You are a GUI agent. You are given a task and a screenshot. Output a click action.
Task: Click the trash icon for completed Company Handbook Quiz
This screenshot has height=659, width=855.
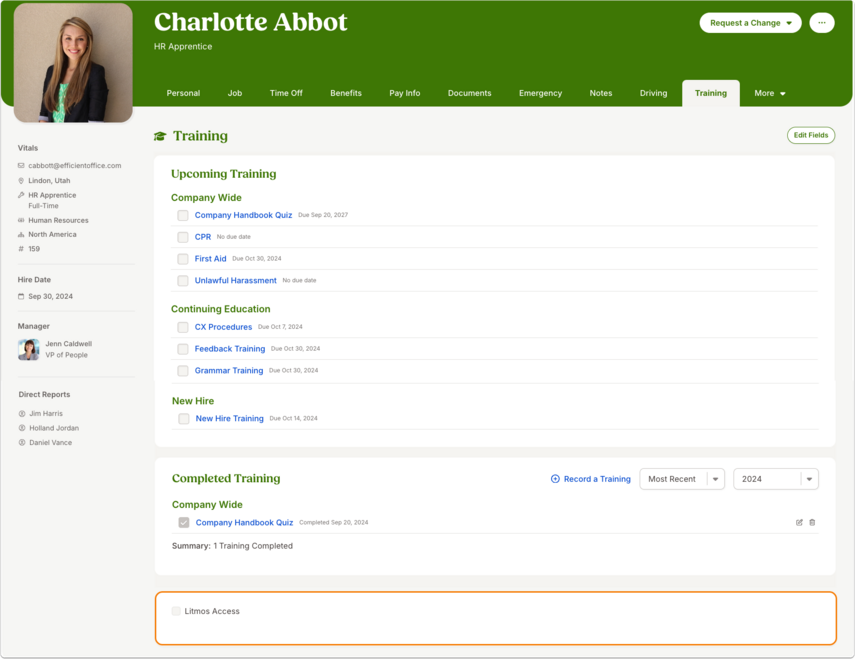coord(812,522)
